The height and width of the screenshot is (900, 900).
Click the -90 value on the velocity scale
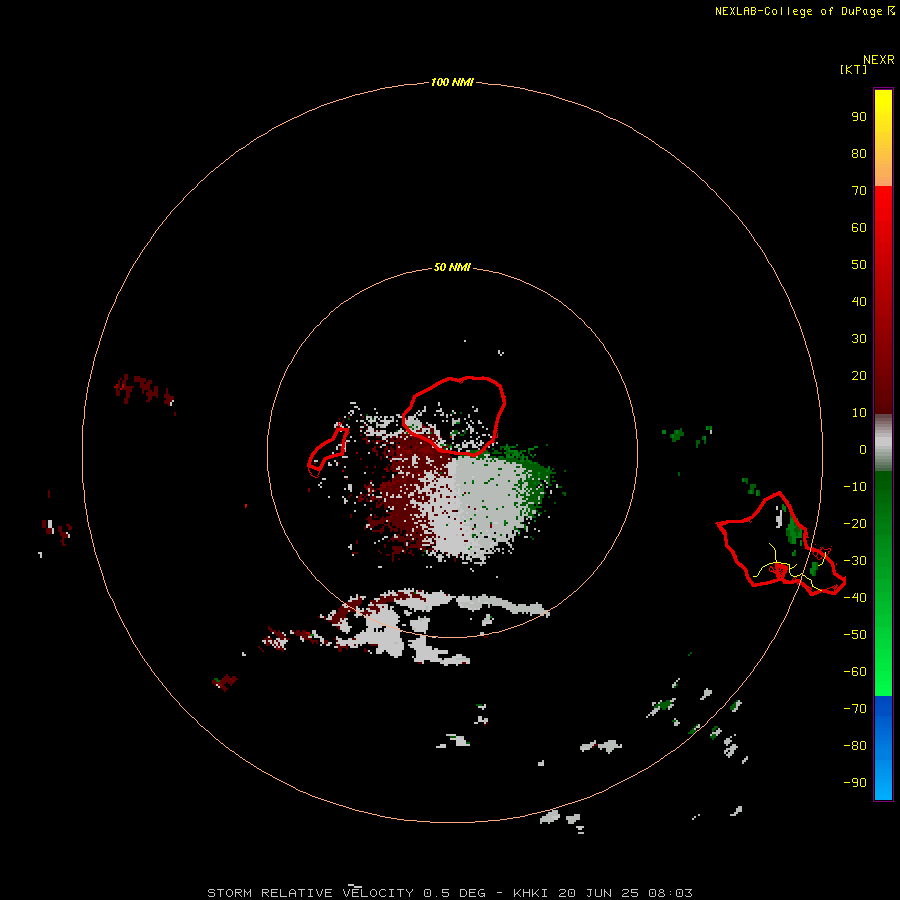(855, 782)
